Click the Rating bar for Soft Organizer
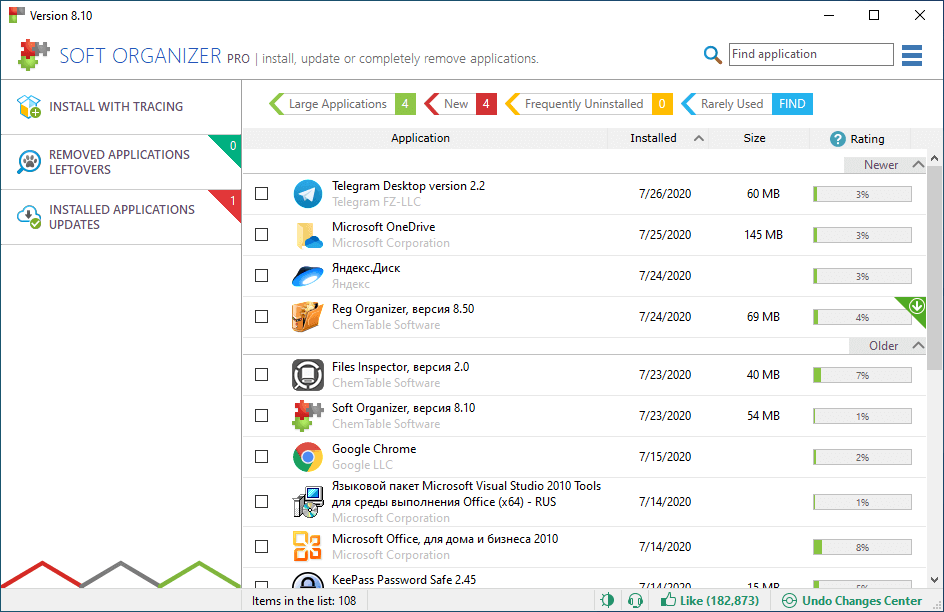This screenshot has width=944, height=612. (861, 415)
